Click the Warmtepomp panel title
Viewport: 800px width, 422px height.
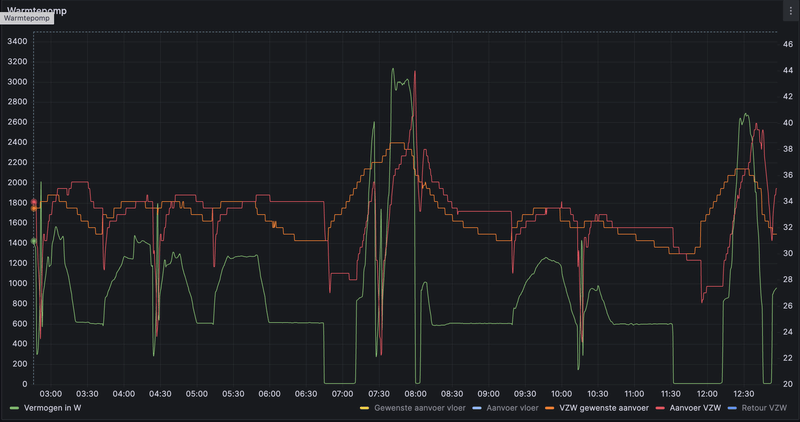point(37,10)
